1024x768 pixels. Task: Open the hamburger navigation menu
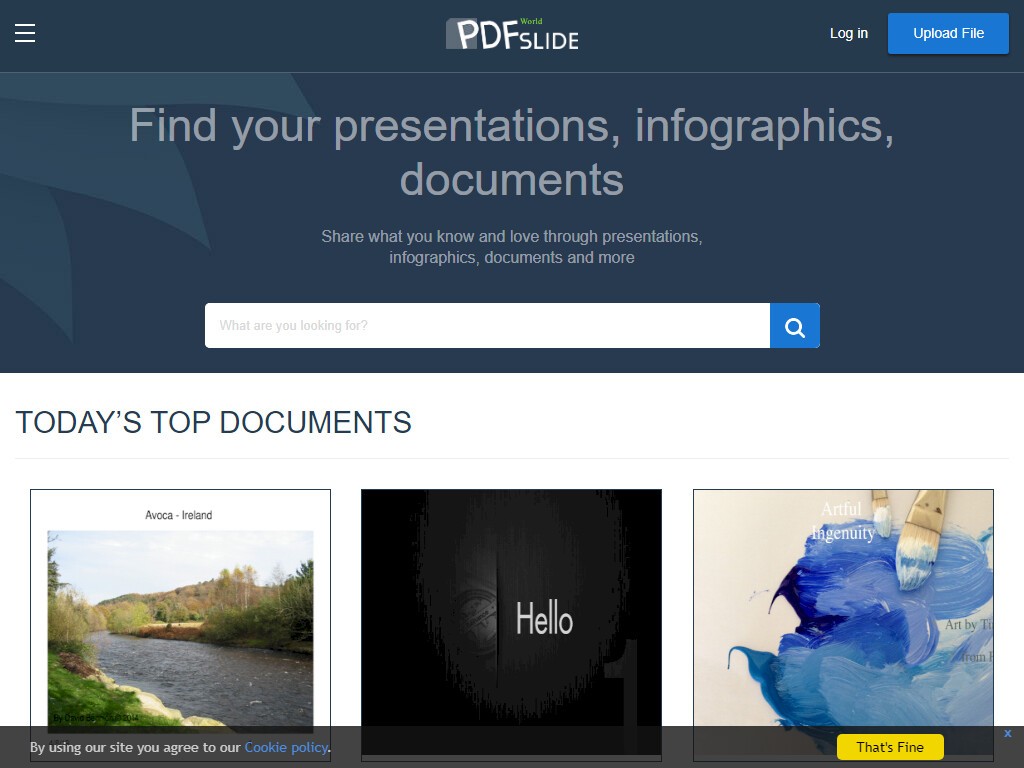tap(25, 33)
